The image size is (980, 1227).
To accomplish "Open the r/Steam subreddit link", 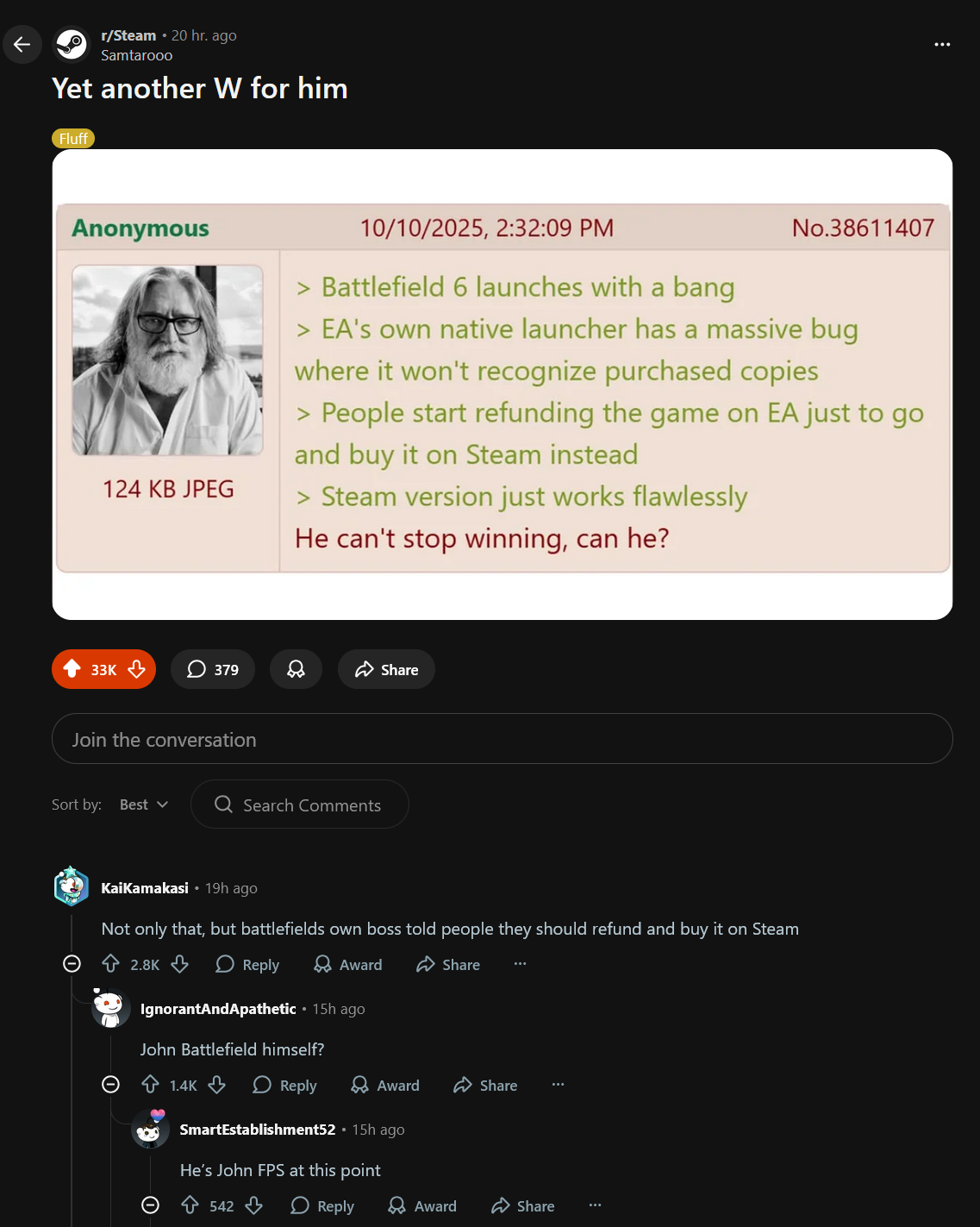I will click(x=128, y=35).
